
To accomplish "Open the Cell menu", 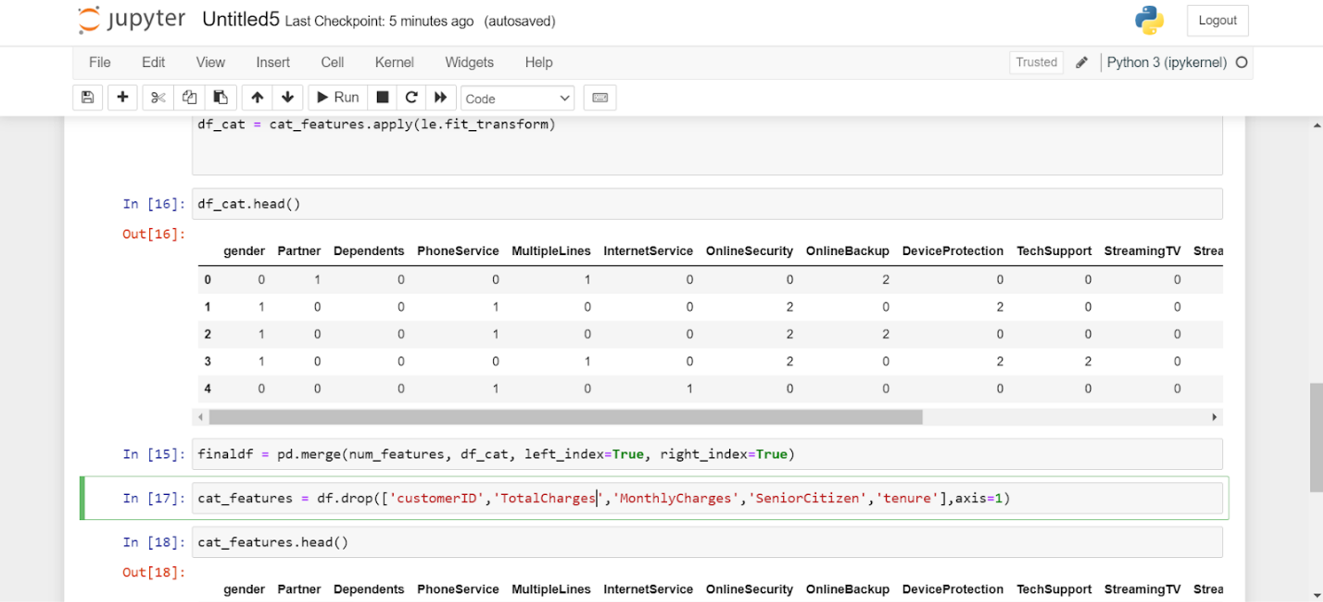I will [332, 62].
